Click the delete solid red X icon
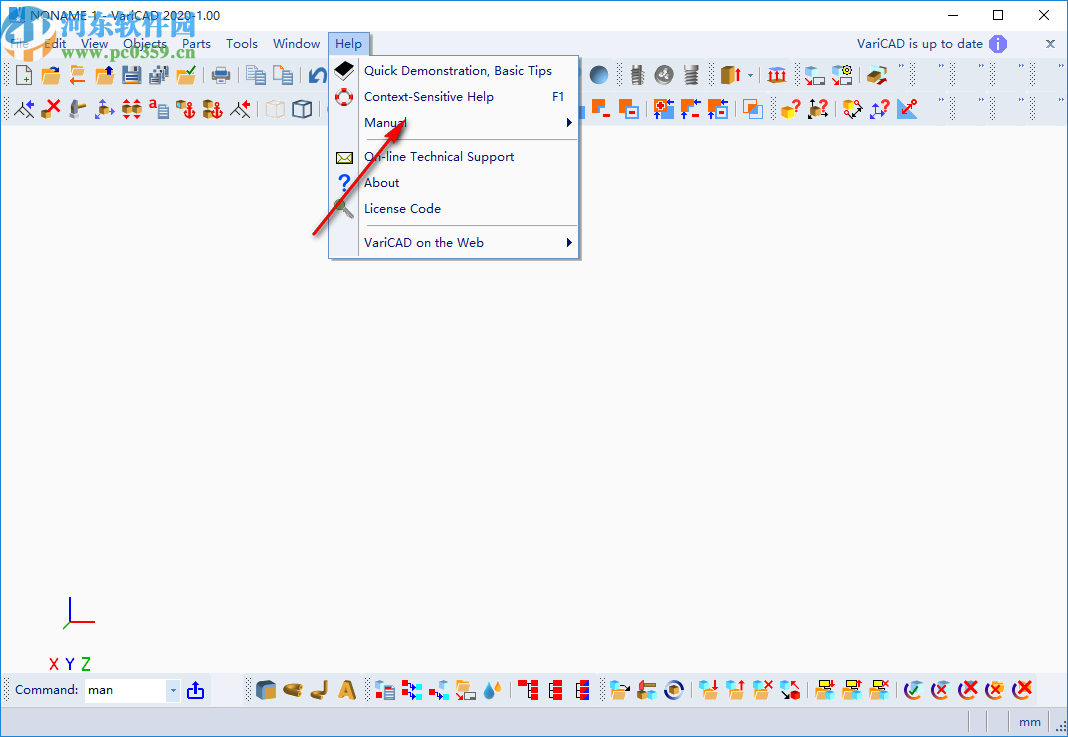 point(50,109)
